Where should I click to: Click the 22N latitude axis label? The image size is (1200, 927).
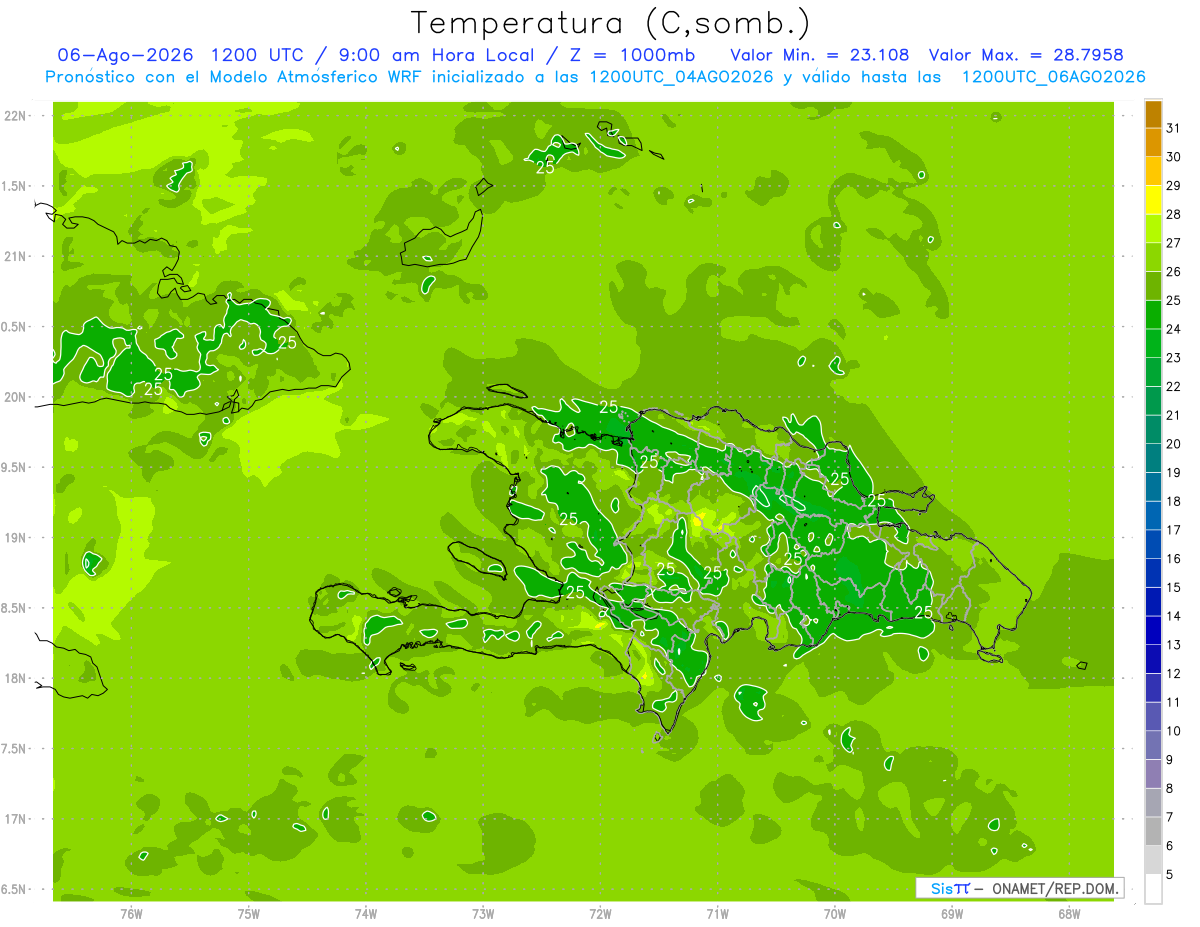(15, 116)
